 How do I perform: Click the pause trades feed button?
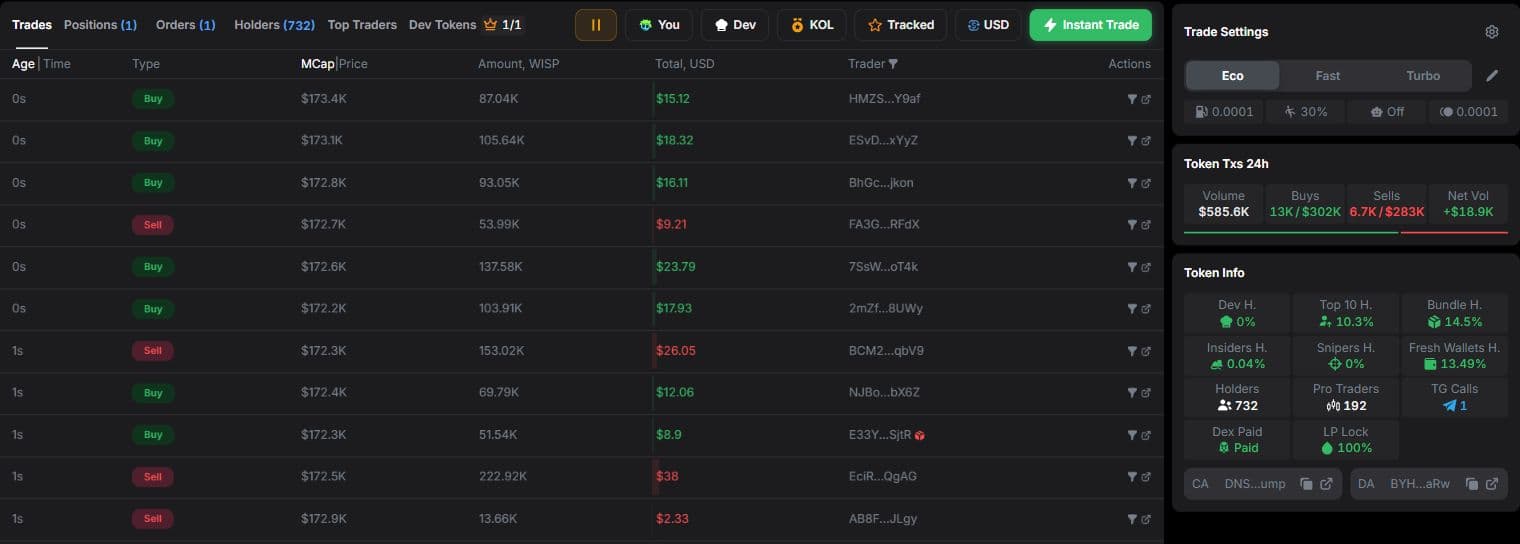pos(596,25)
